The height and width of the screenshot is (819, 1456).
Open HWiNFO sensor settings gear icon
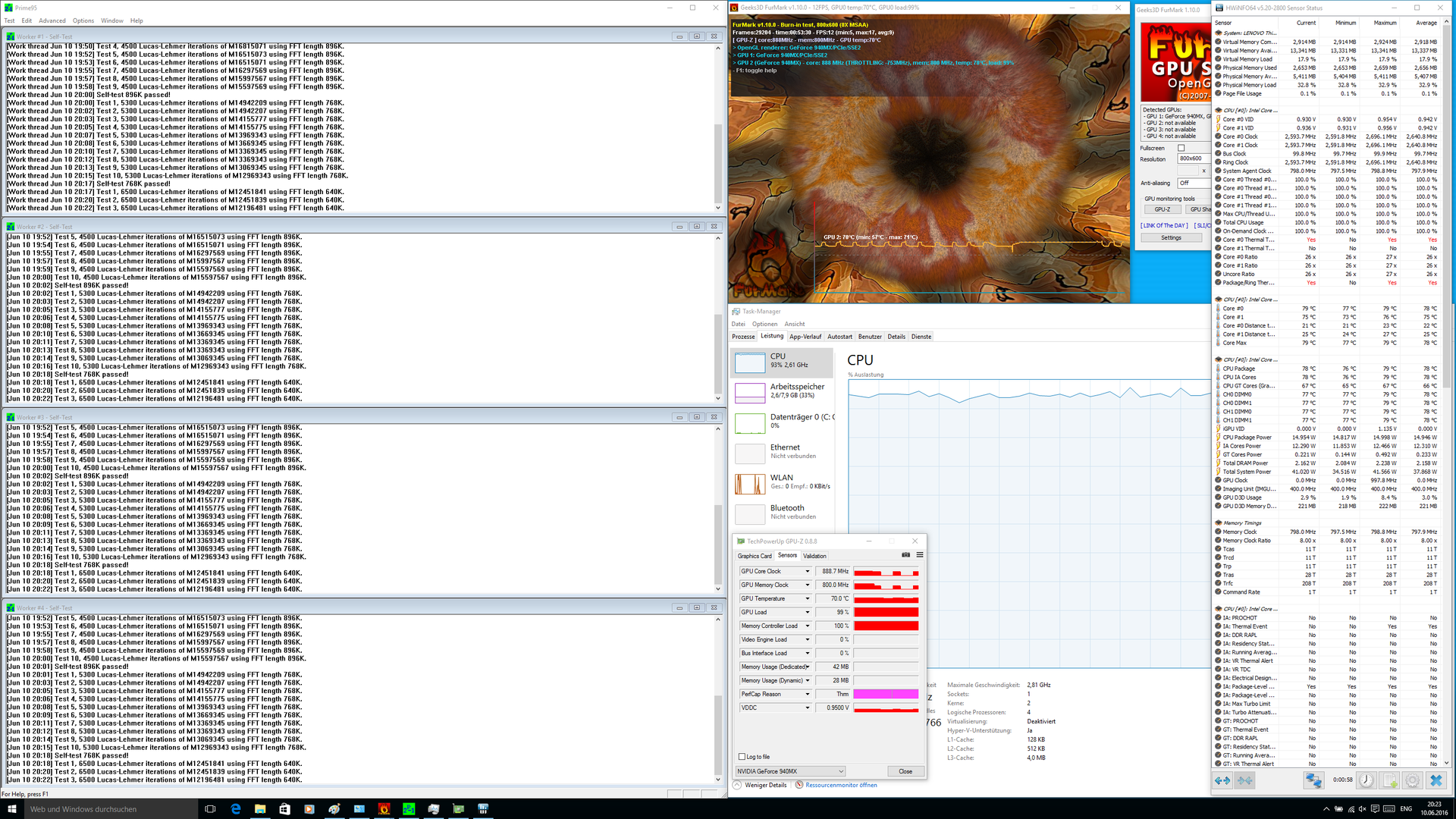pyautogui.click(x=1412, y=780)
